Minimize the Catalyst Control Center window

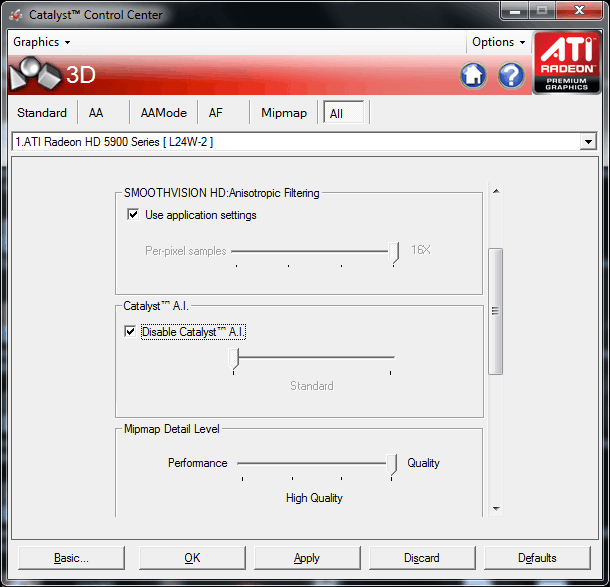[515, 11]
